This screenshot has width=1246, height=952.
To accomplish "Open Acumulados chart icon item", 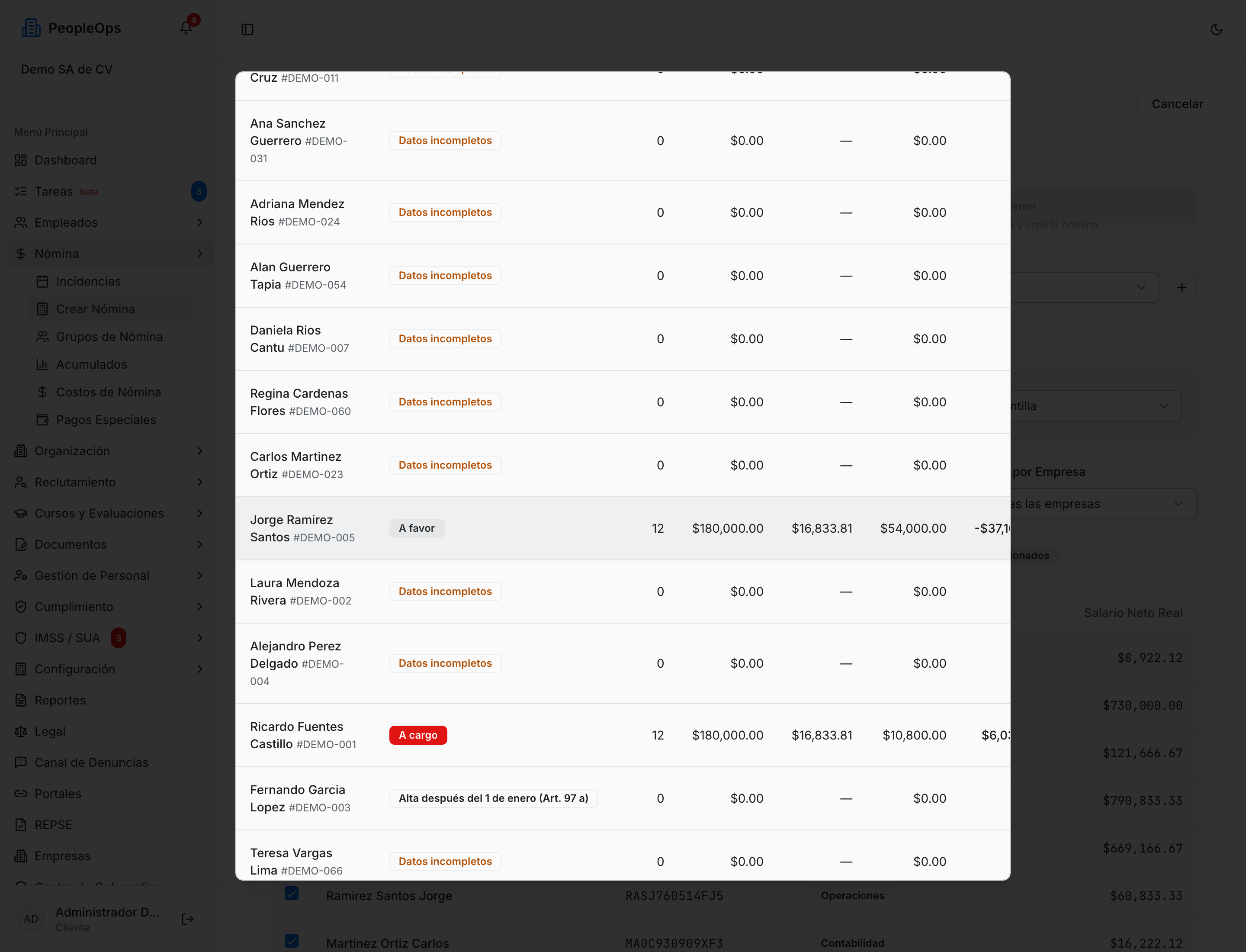I will tap(42, 364).
